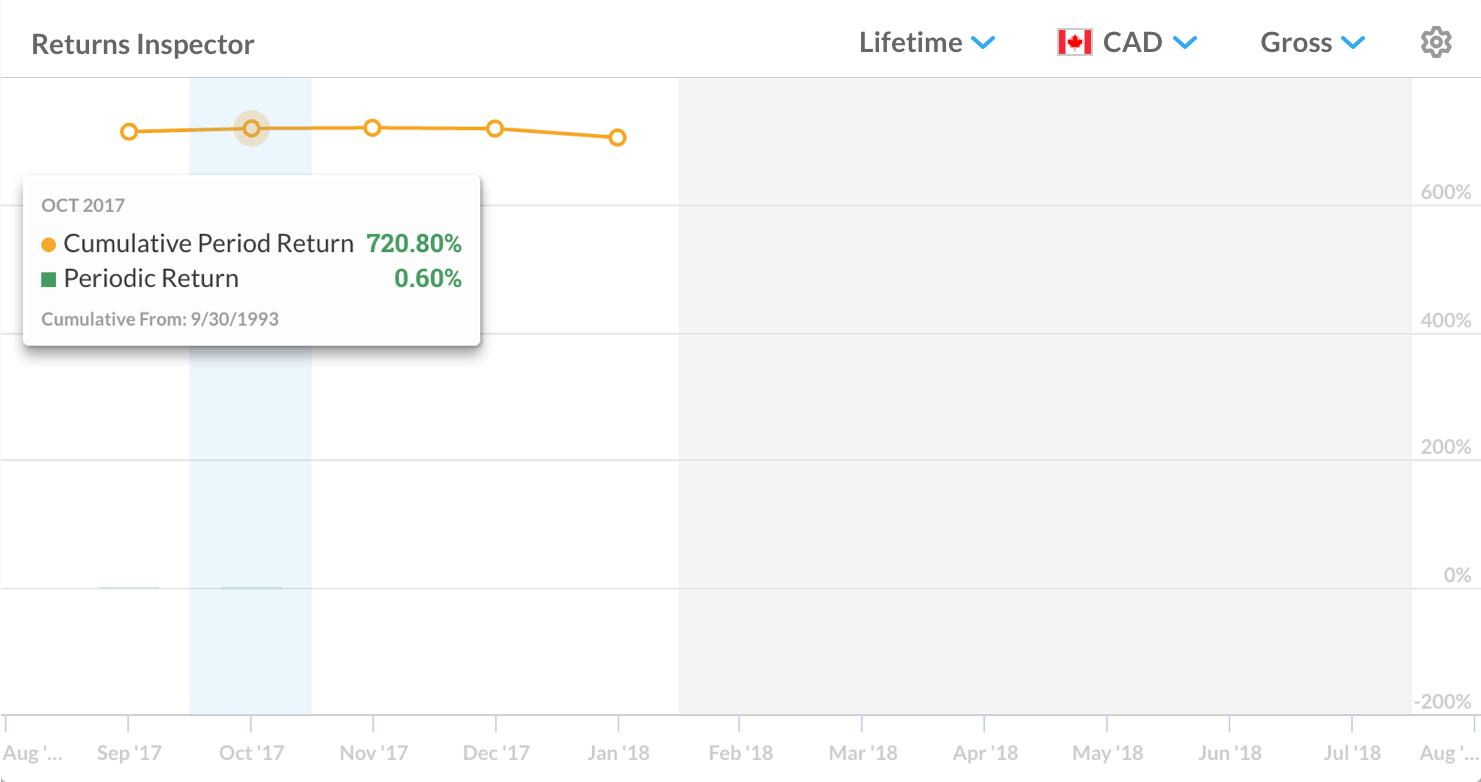Click the Returns Inspector title

143,45
